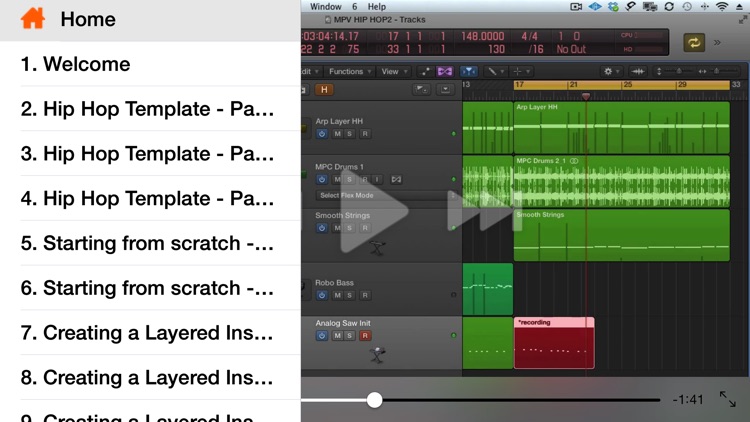Image resolution: width=750 pixels, height=422 pixels.
Task: Solo the Analog Saw Init track
Action: point(349,336)
